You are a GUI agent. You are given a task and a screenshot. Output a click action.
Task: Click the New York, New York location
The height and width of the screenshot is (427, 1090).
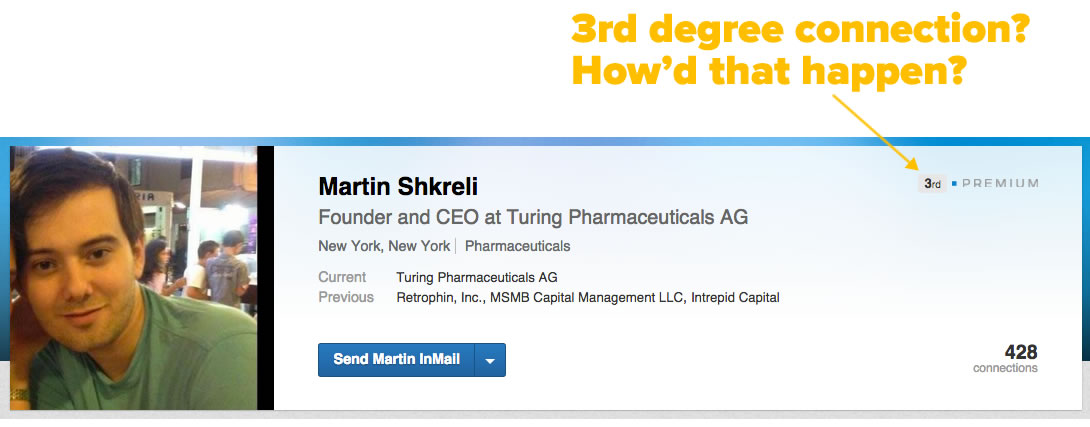[x=384, y=246]
